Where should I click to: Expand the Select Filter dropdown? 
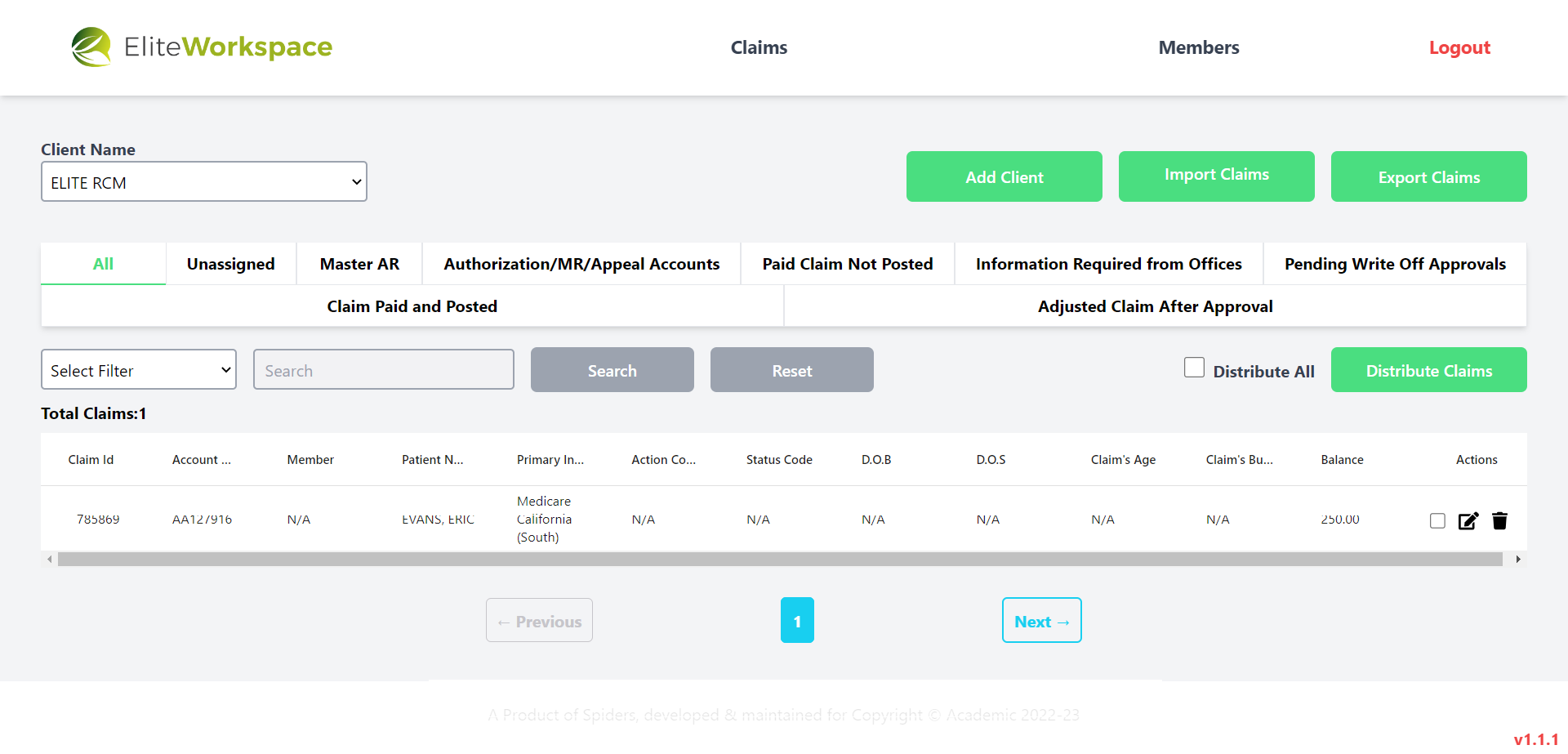click(139, 370)
